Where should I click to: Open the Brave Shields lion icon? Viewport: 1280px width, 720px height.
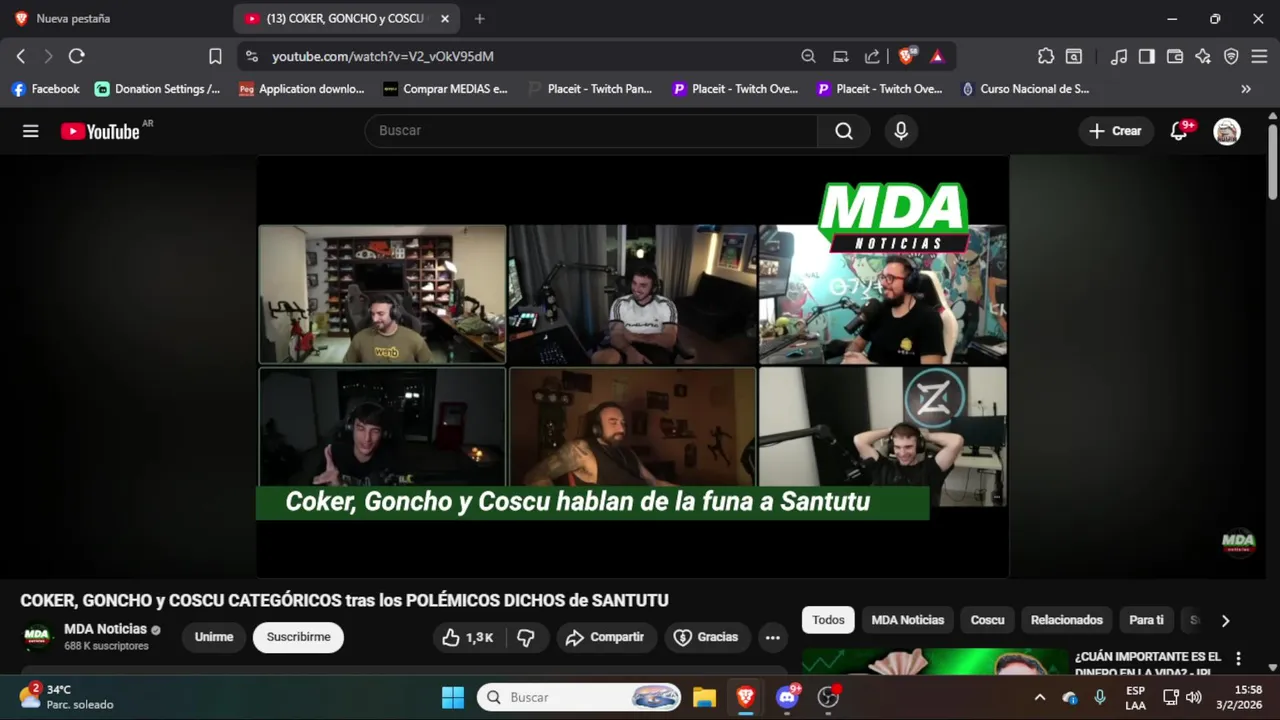coord(906,57)
